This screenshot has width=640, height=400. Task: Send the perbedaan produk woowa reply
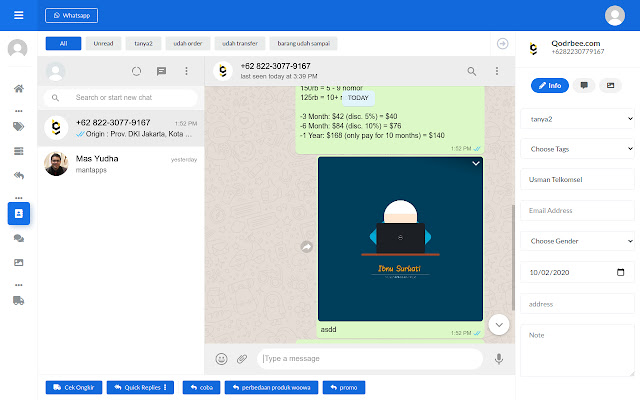click(271, 387)
